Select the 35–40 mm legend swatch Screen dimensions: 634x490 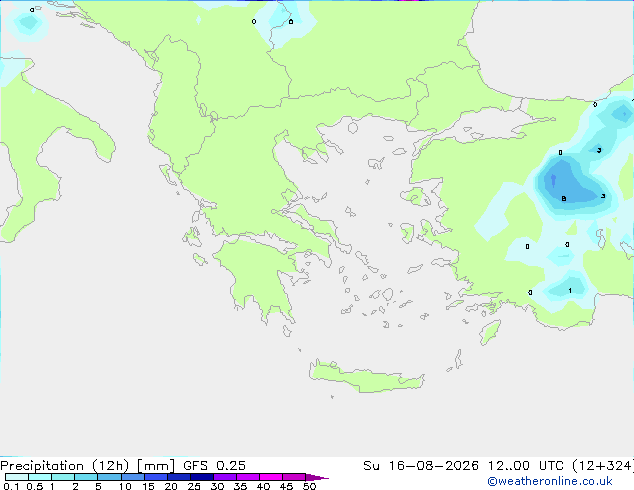coord(248,477)
